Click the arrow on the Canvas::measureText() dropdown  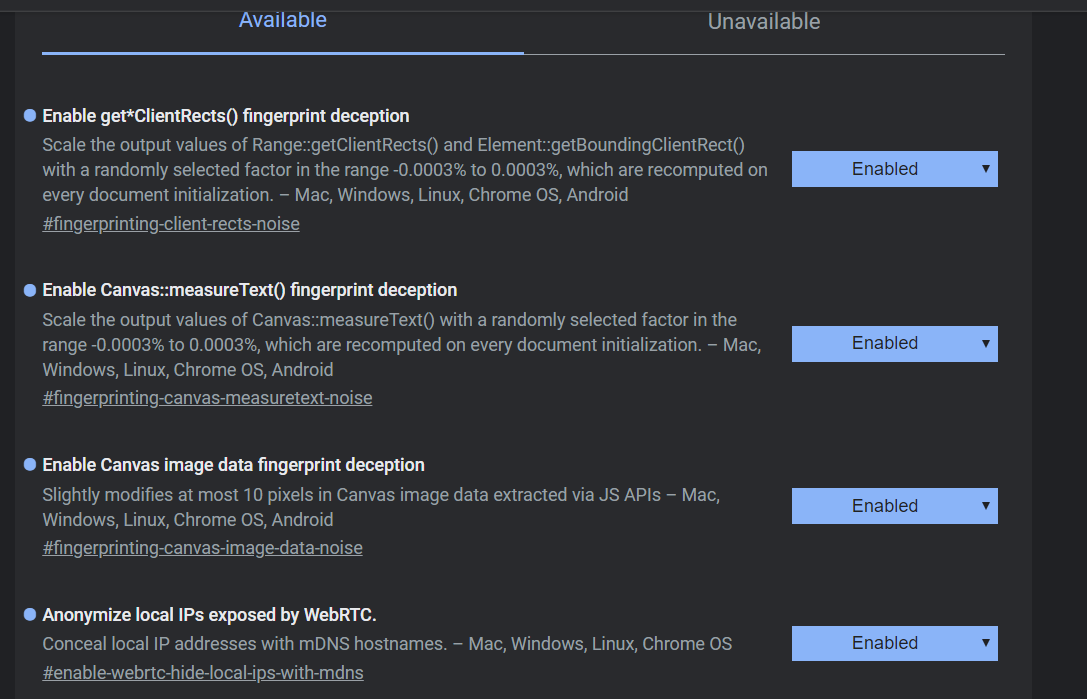coord(985,343)
